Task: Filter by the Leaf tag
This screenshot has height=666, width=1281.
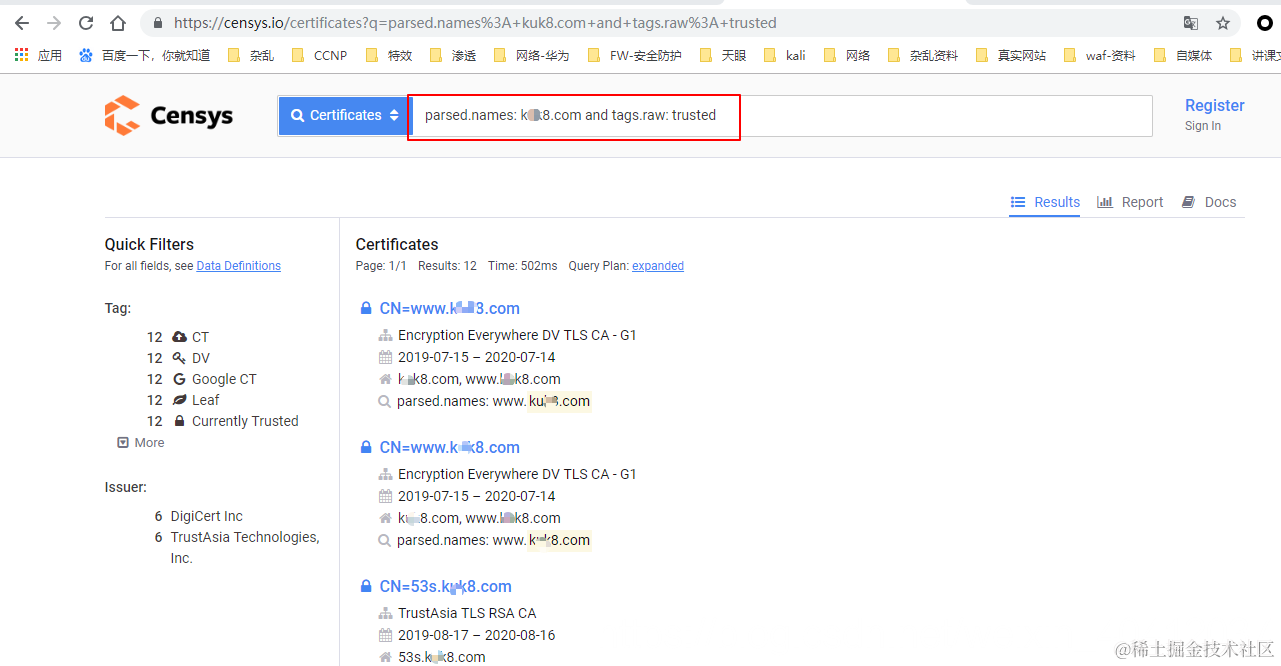Action: coord(205,400)
